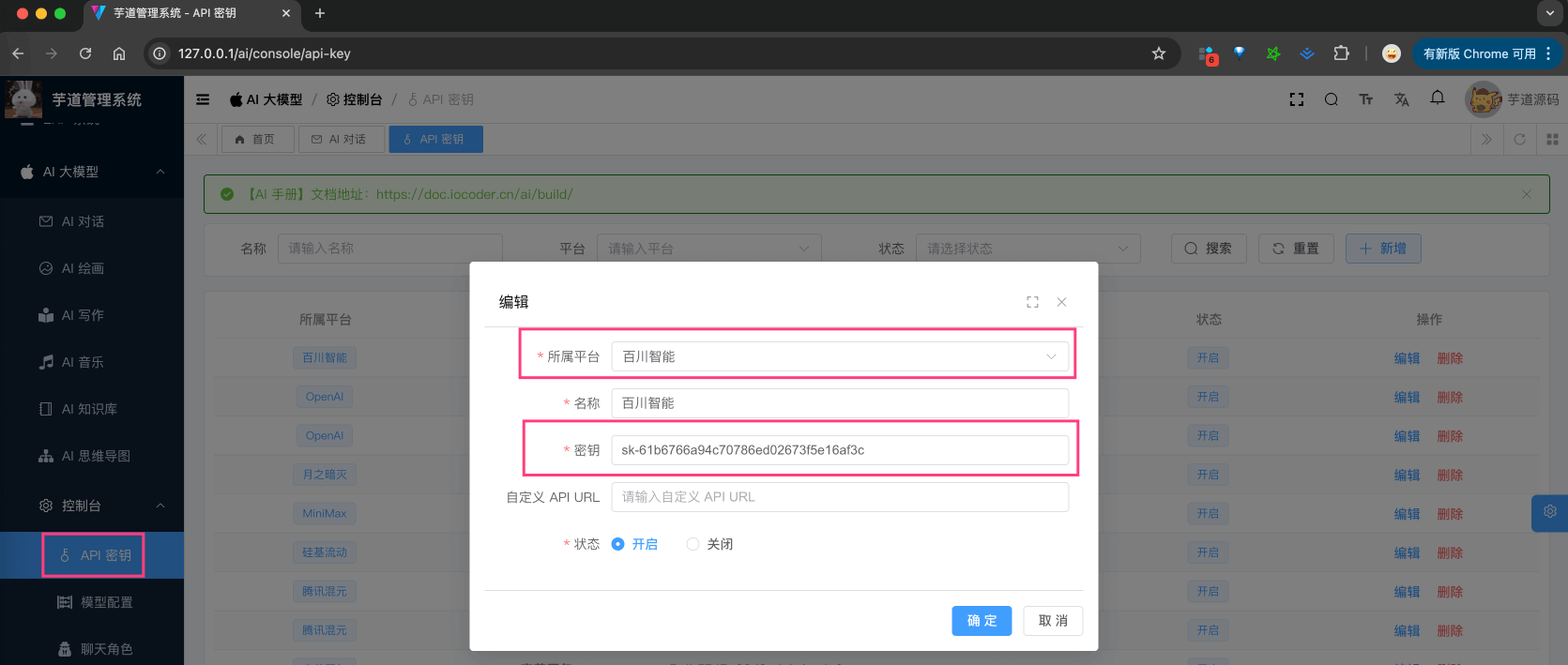Reload the browser page
Screen dimensions: 1568x665
click(x=85, y=53)
